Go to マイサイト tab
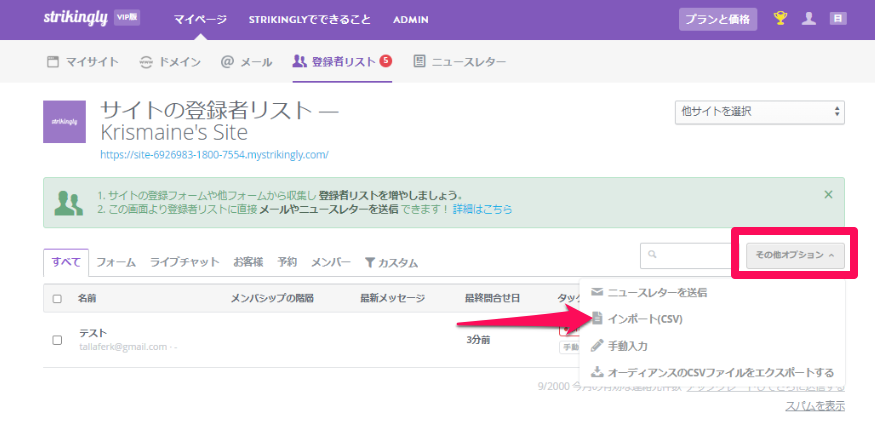The image size is (875, 432). (83, 62)
